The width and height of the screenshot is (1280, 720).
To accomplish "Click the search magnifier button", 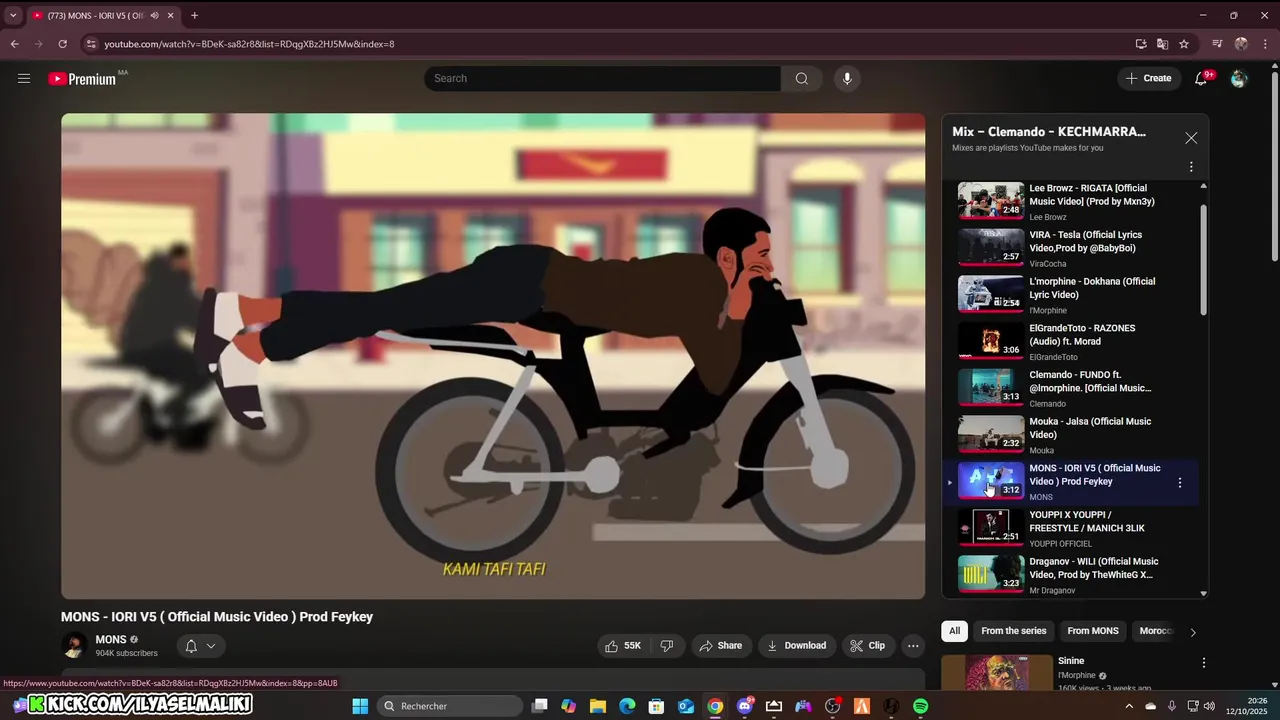I will click(x=801, y=78).
